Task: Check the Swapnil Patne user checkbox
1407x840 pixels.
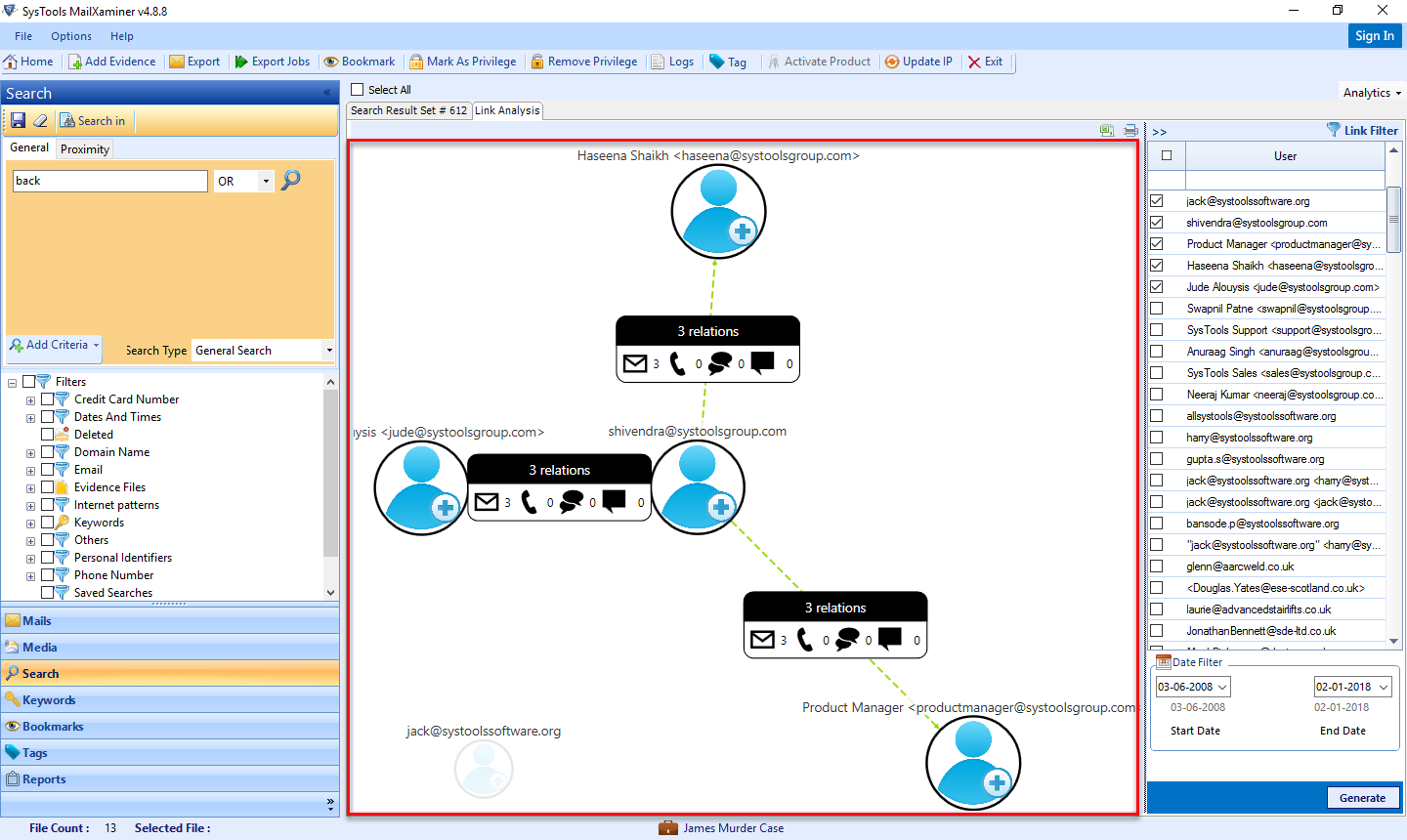Action: (x=1157, y=309)
